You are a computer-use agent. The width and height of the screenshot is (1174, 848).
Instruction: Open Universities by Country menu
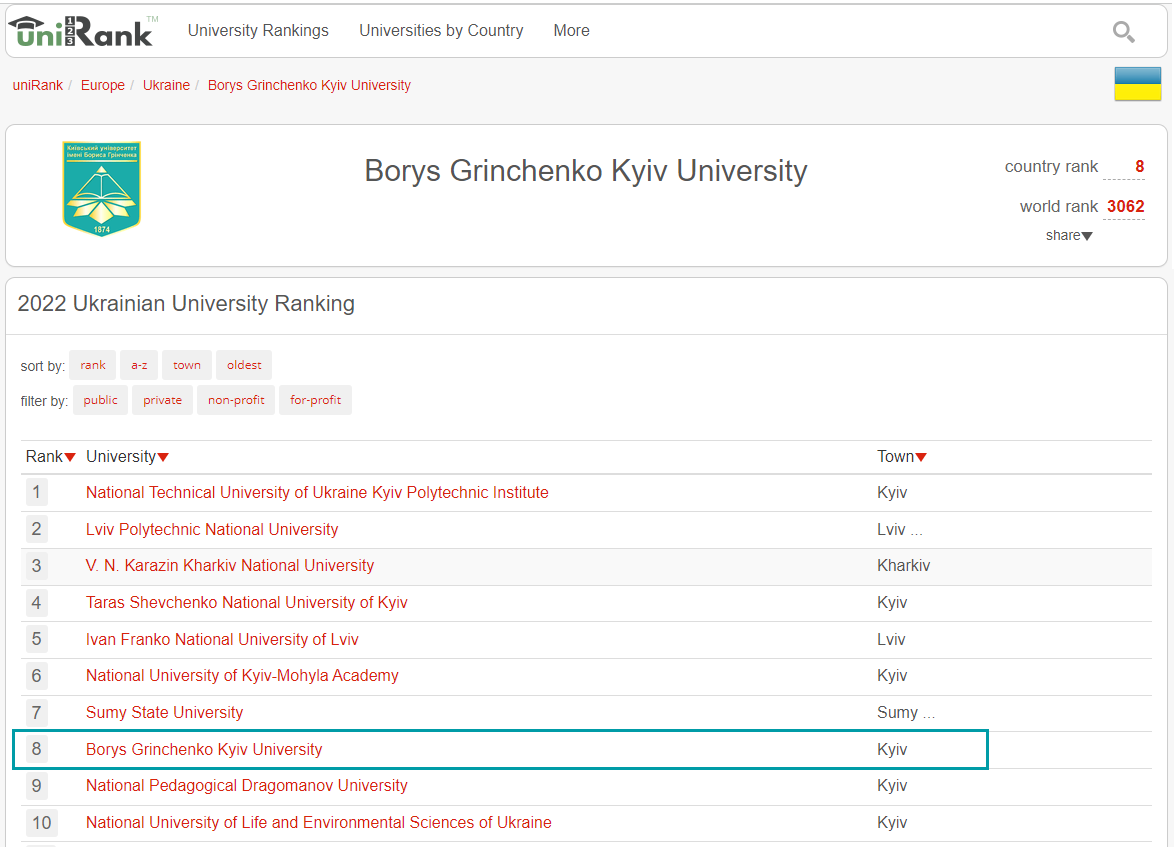[441, 31]
